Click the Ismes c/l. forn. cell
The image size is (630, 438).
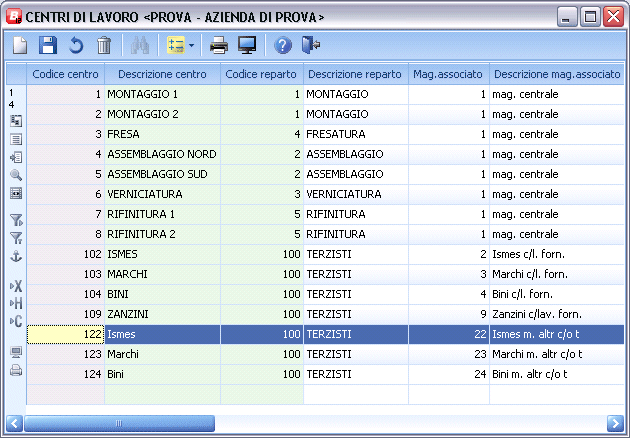[557, 254]
